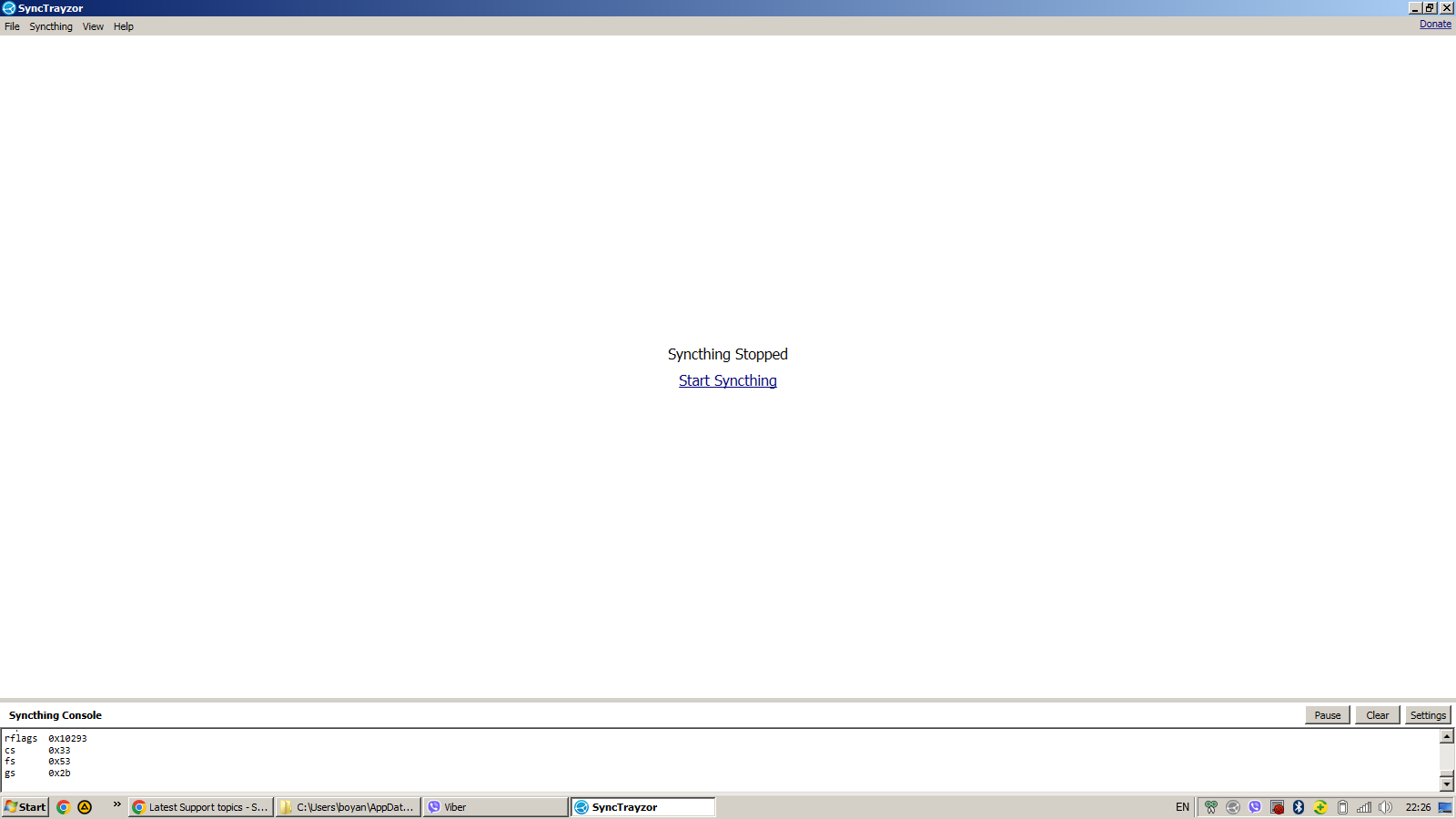Viewport: 1456px width, 819px height.
Task: Open the grey SyncTrayzor tray icon
Action: coord(1233,807)
